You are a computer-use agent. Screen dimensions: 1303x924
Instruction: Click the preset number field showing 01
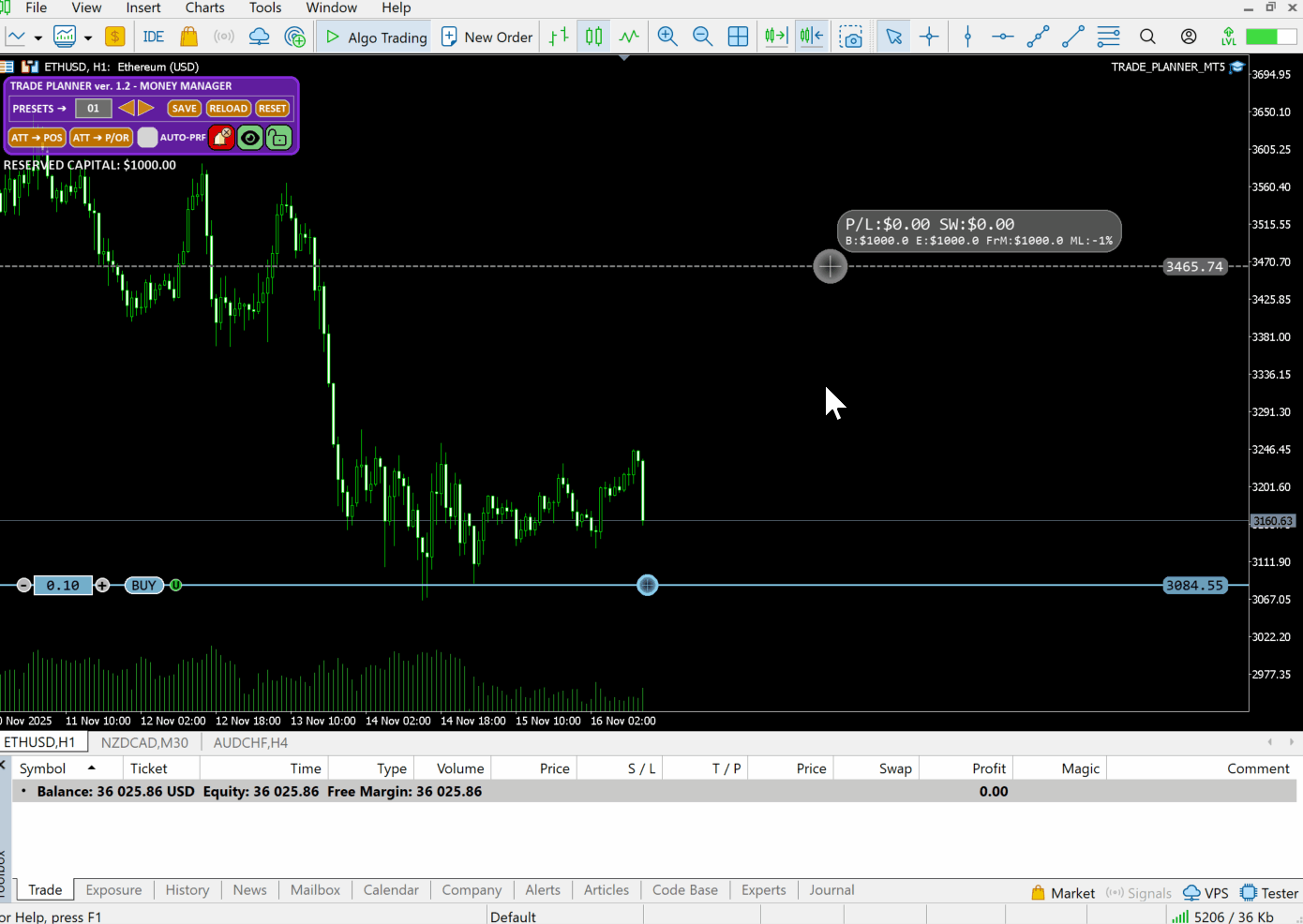[x=94, y=109]
